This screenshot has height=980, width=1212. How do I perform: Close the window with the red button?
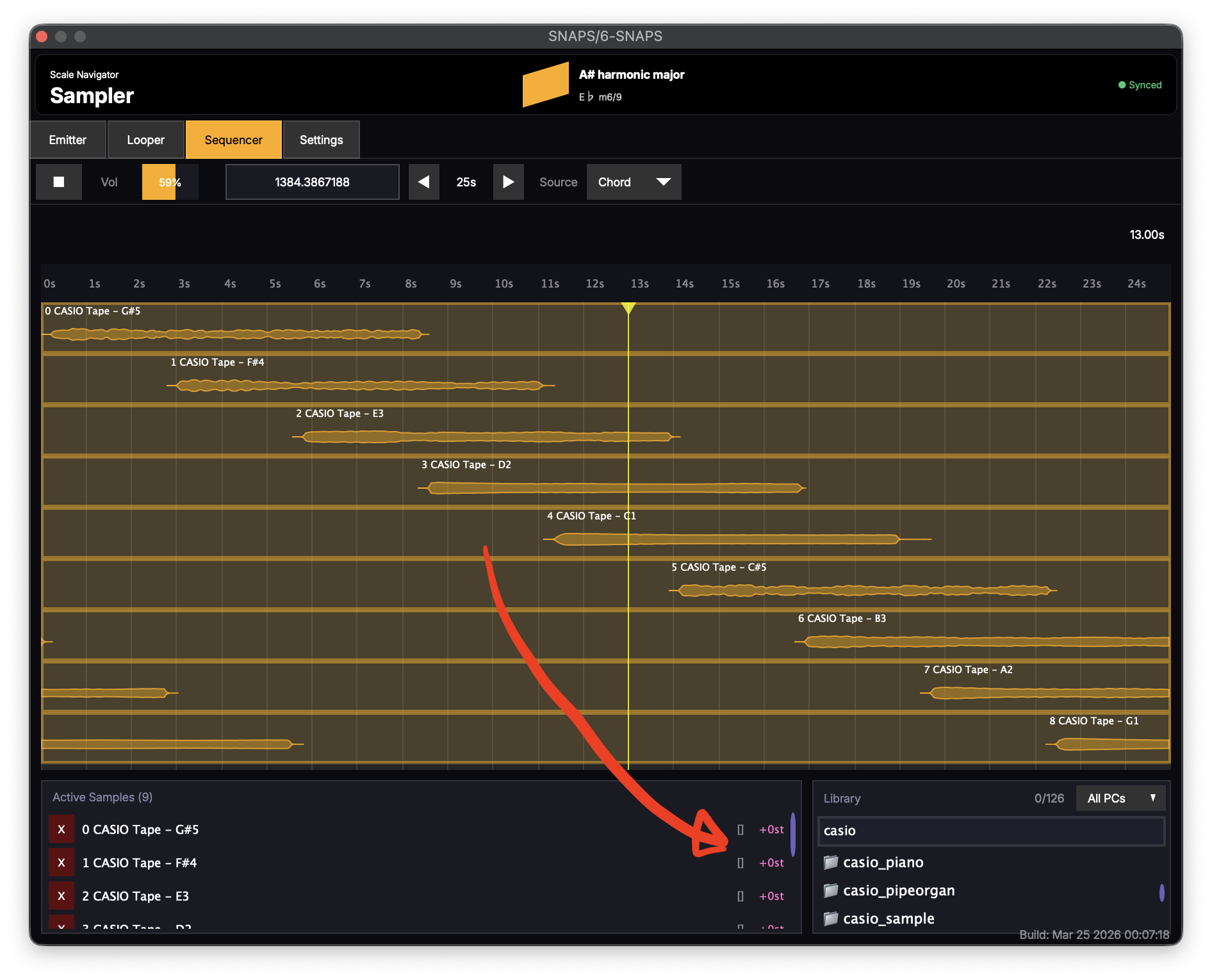tap(42, 37)
